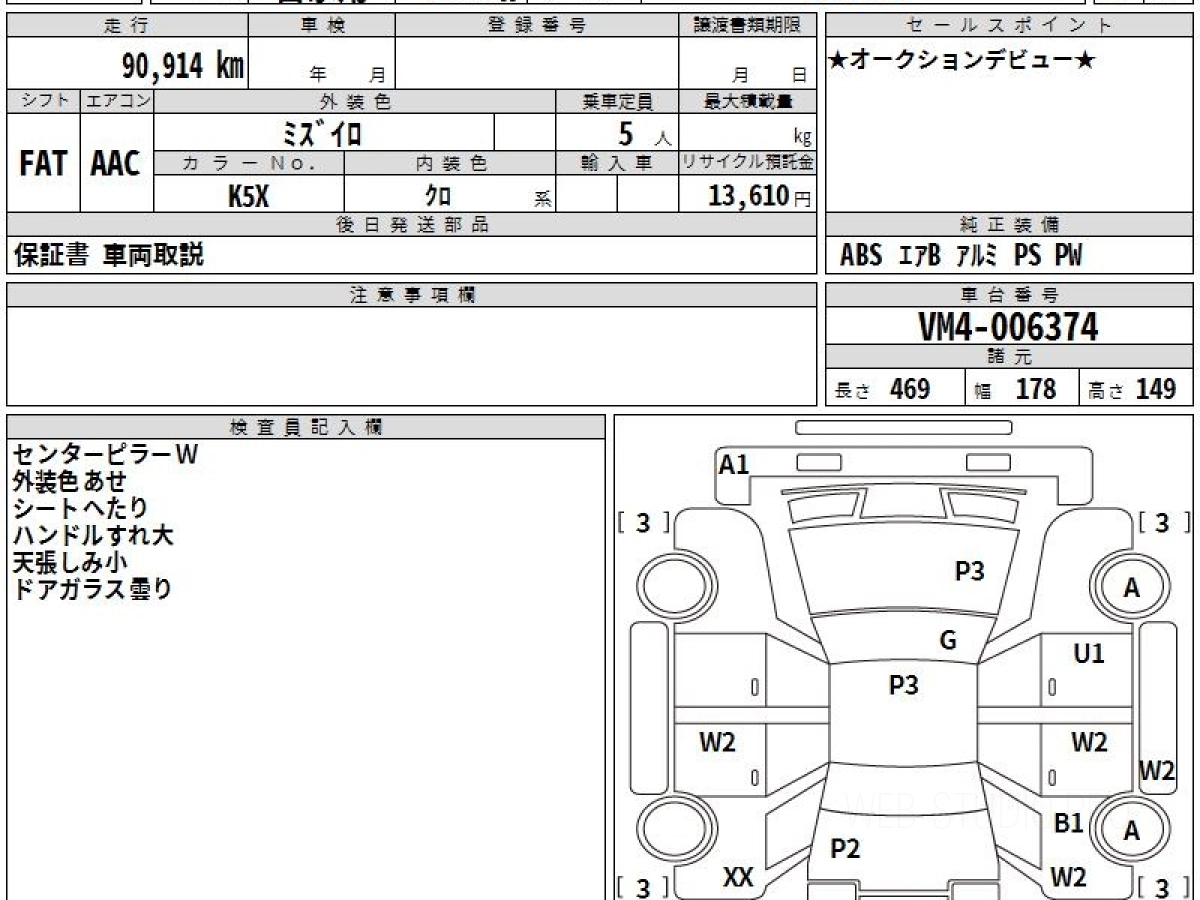
Task: Click PW in the equipment list
Action: coord(1068,256)
